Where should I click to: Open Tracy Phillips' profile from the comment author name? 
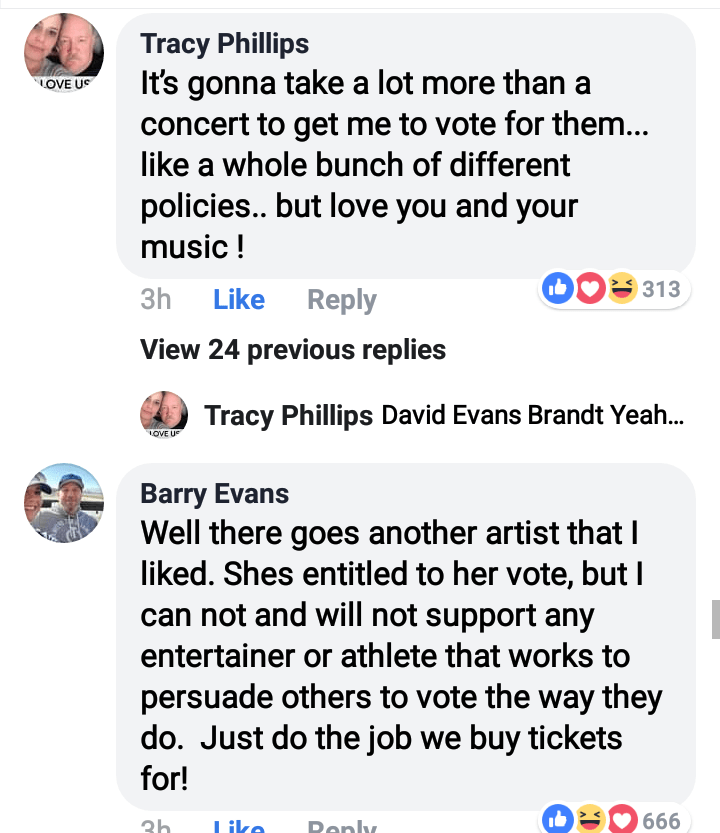point(225,43)
